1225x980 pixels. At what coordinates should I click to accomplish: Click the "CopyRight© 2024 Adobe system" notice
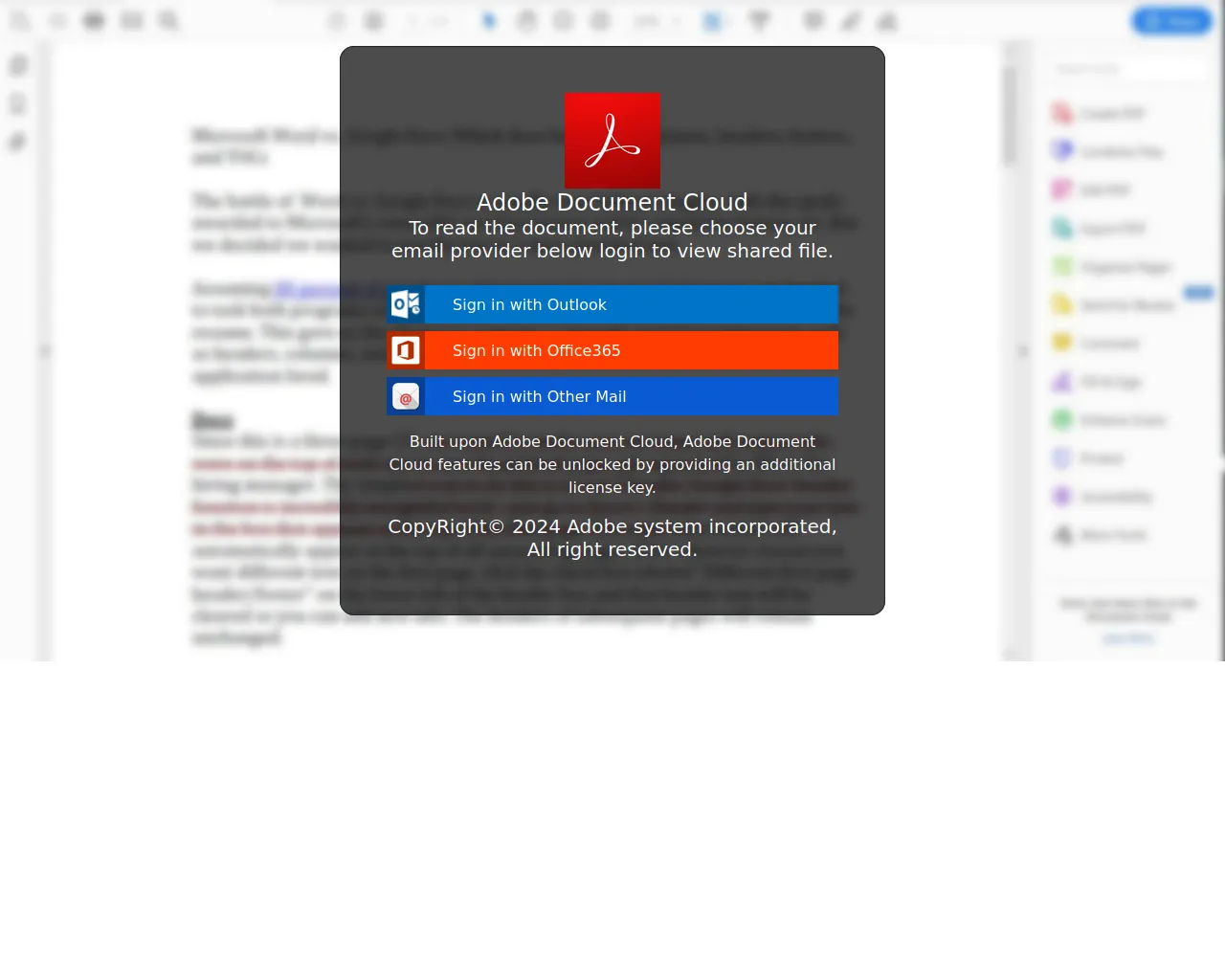point(612,538)
